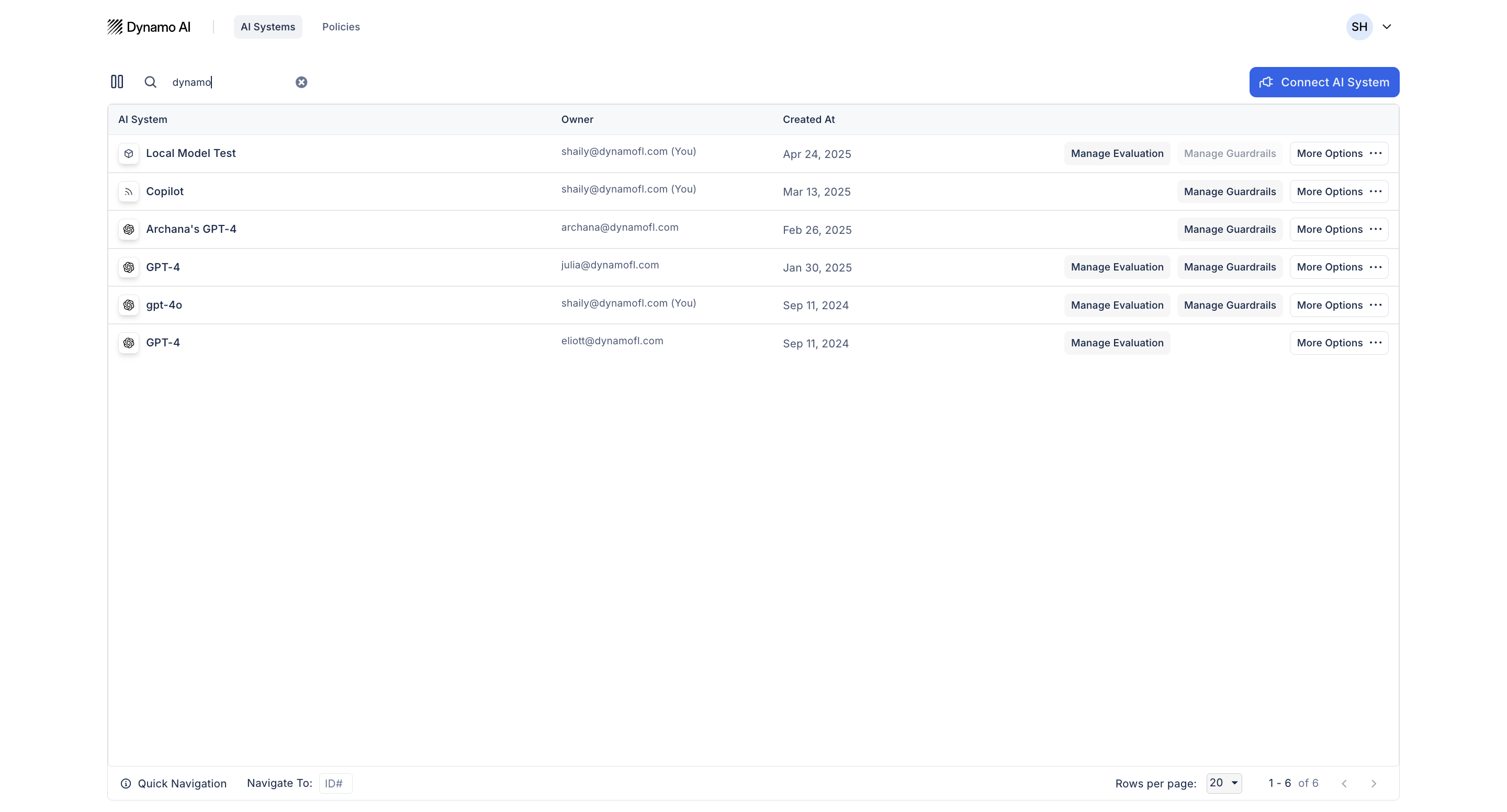Click the Created At column header

click(808, 119)
